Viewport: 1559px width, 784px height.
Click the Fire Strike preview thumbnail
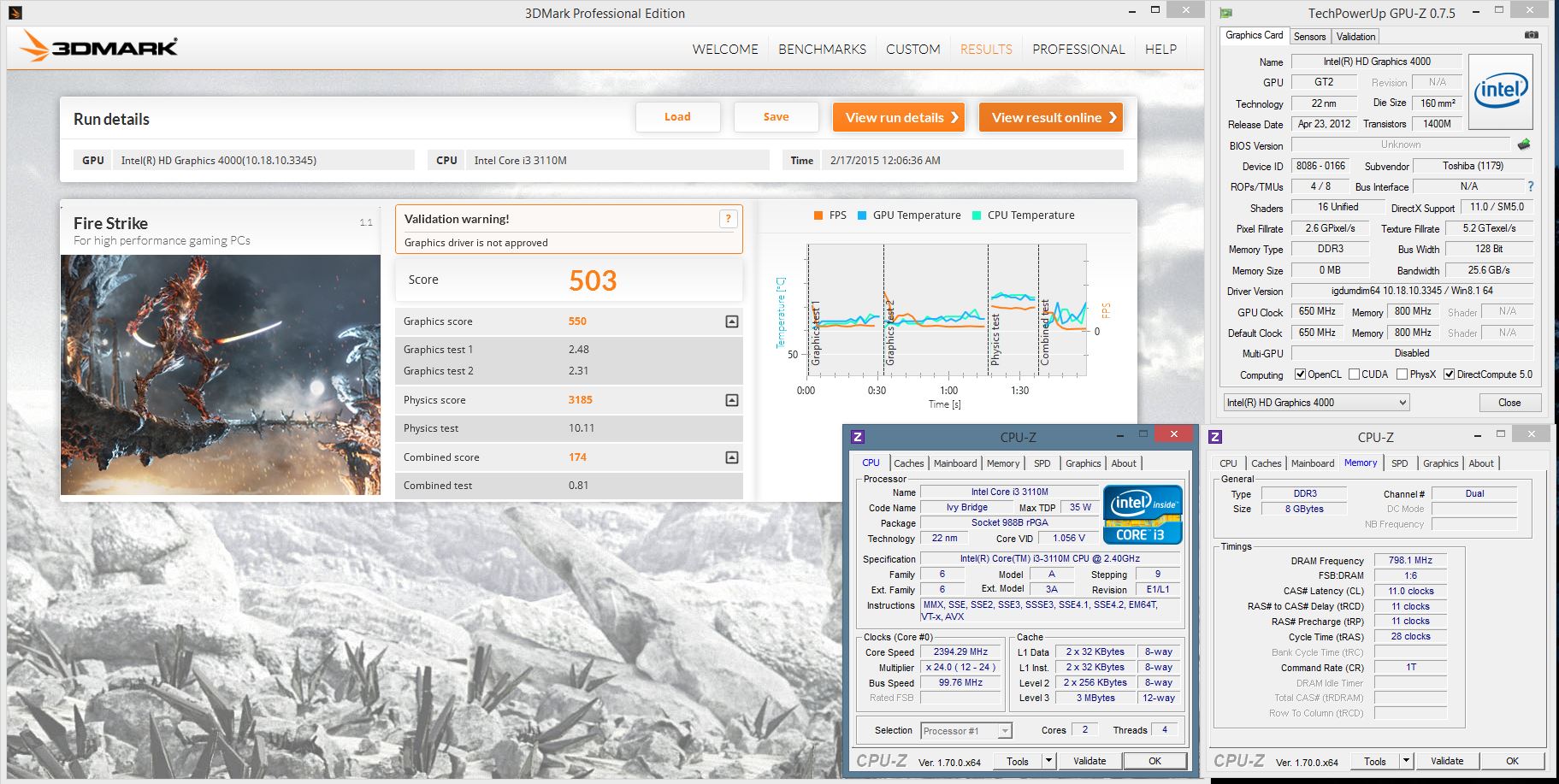[x=221, y=374]
